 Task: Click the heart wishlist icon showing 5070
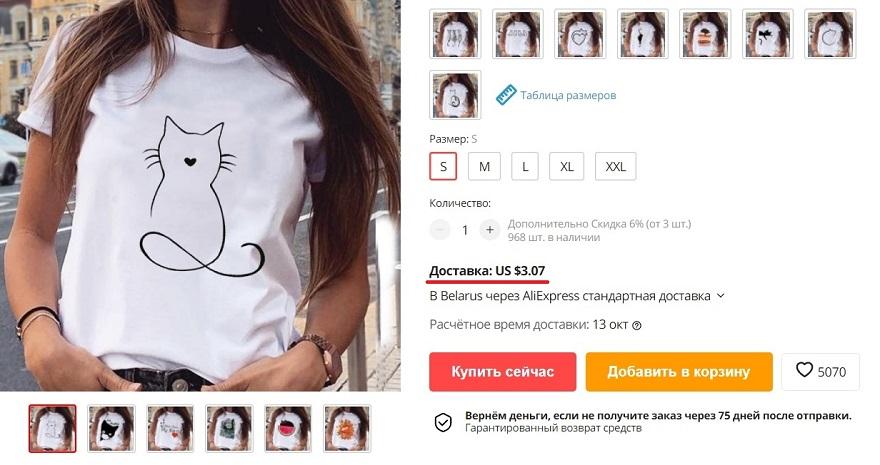[804, 370]
